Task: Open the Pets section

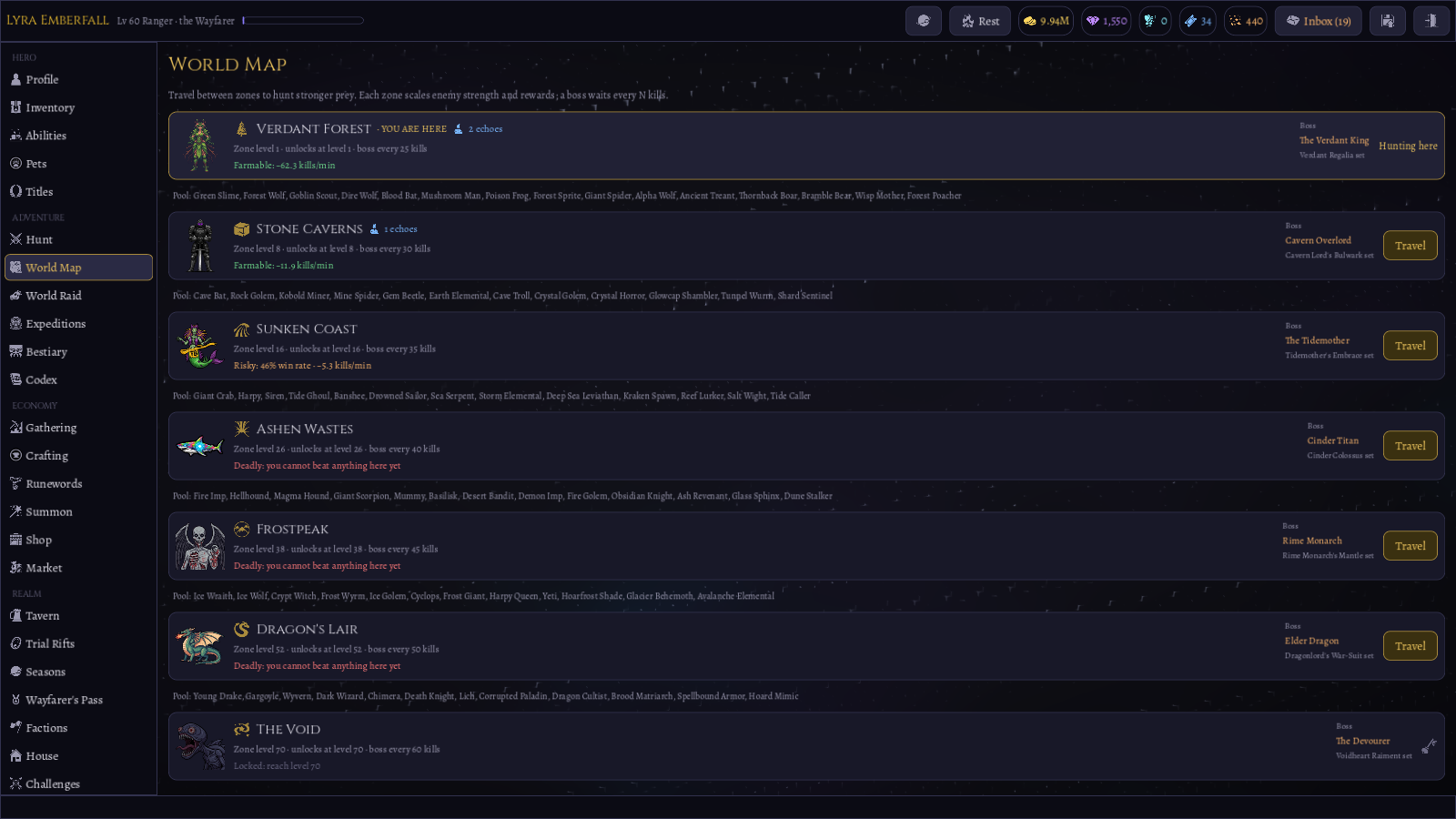Action: coord(78,164)
